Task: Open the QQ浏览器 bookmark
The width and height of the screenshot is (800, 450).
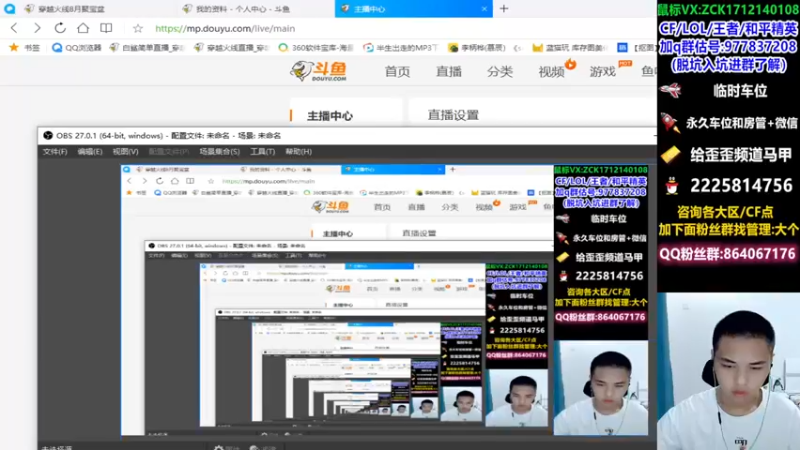Action: tap(77, 47)
